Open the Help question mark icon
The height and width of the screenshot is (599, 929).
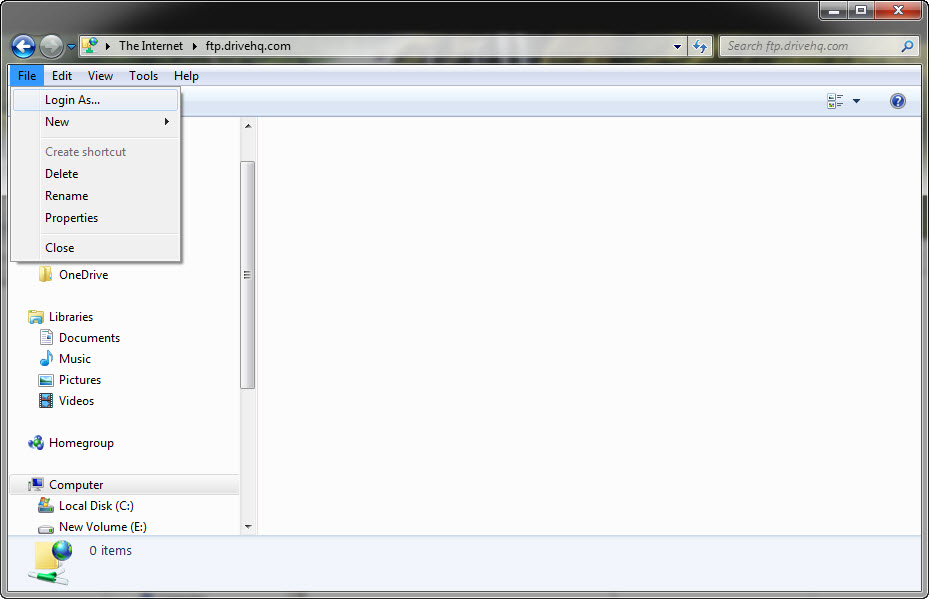point(897,101)
